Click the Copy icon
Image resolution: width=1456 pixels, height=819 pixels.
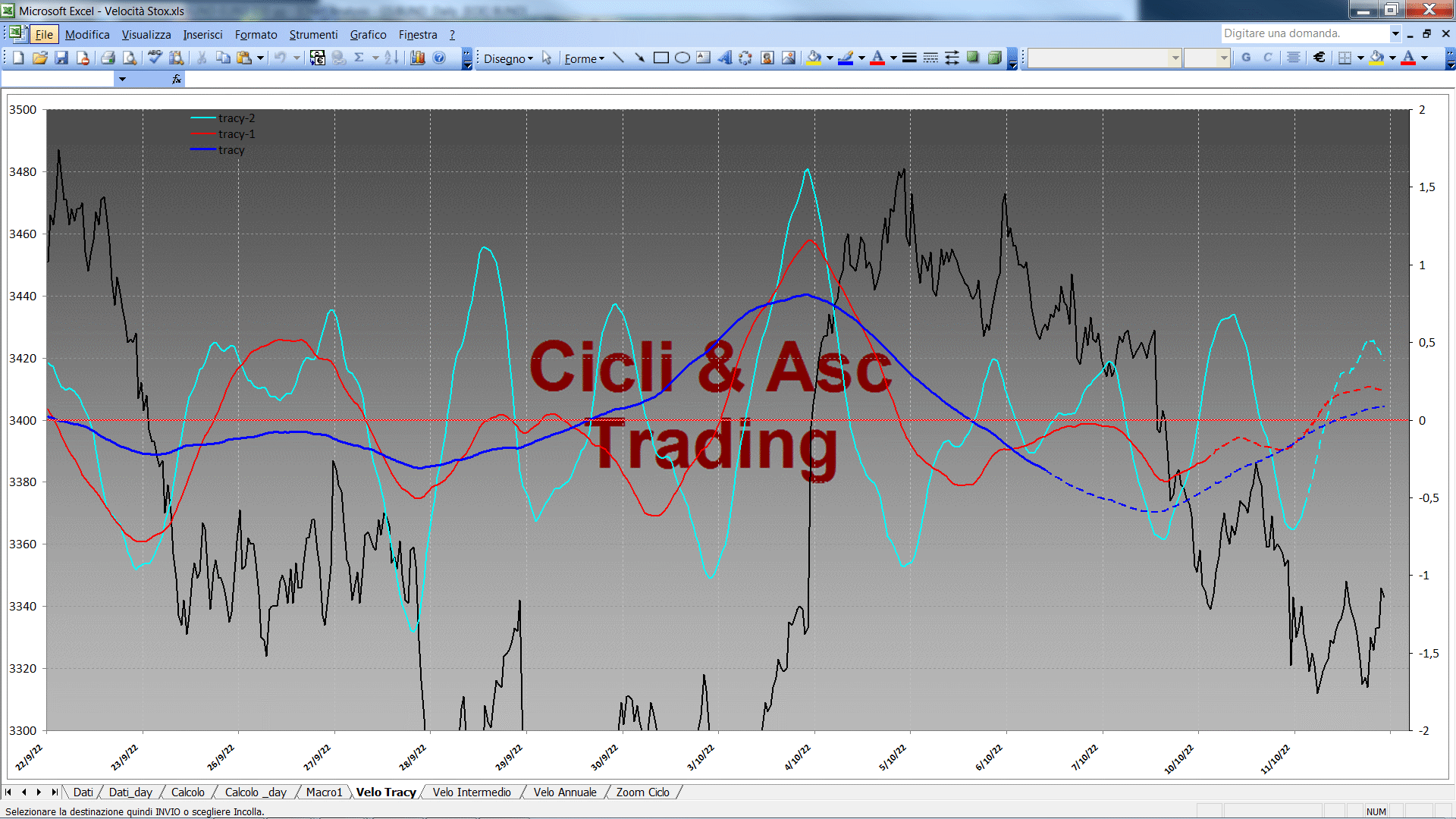pos(223,58)
